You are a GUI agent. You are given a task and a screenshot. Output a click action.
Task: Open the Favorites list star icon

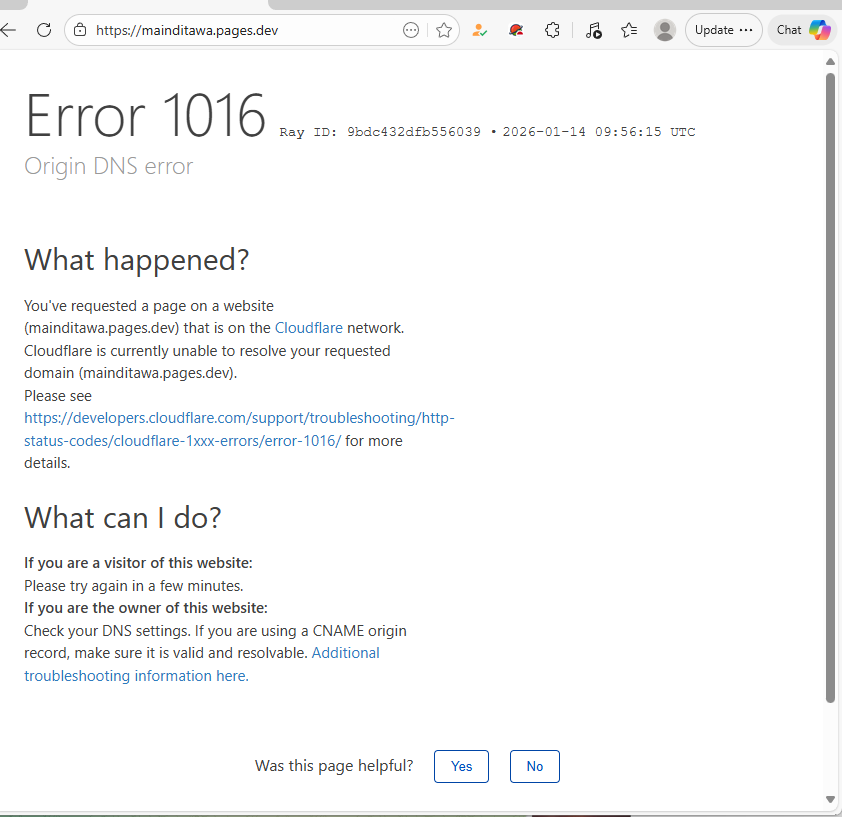tap(629, 30)
